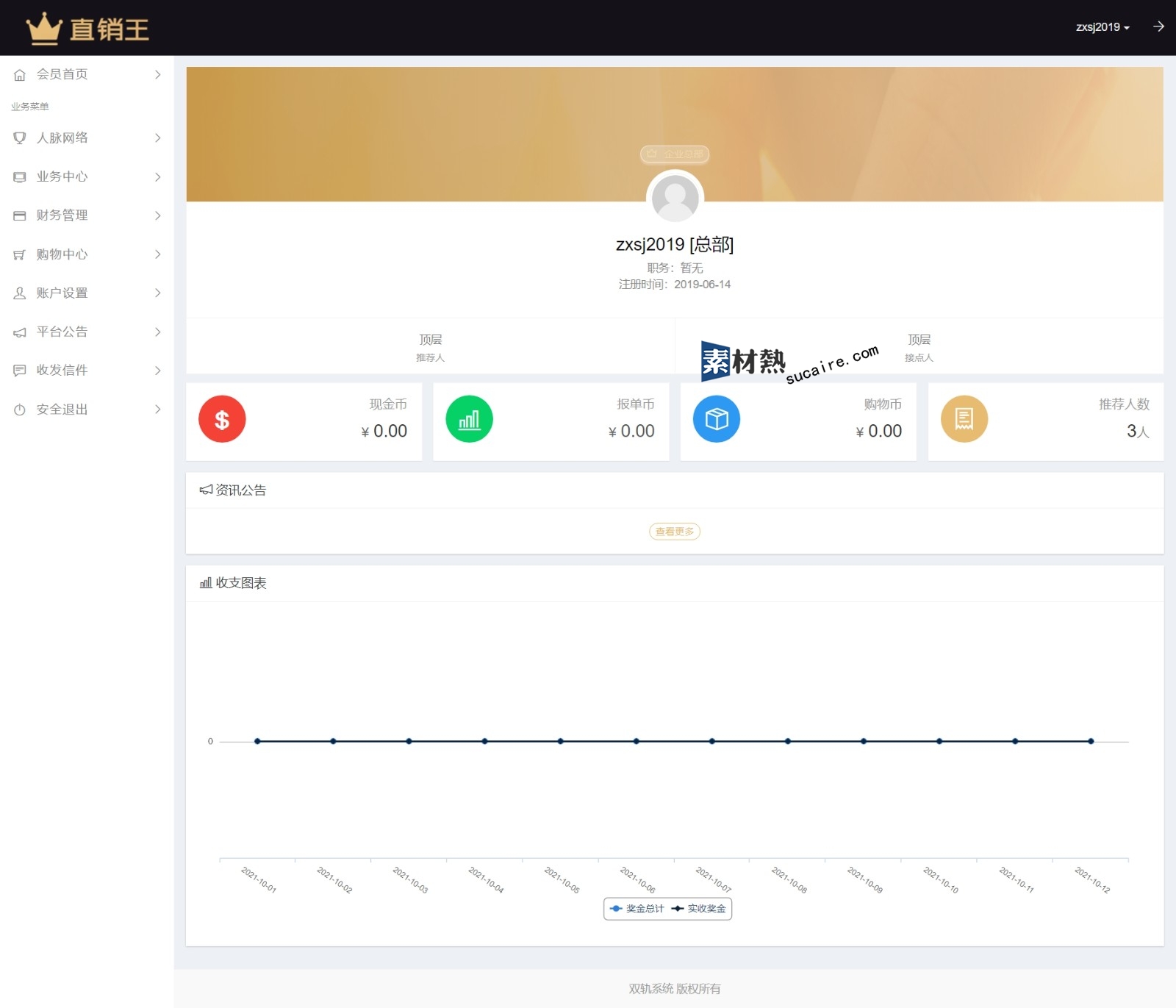Click the 现金币 ¥0.00 value
The width and height of the screenshot is (1176, 1008).
pyautogui.click(x=384, y=431)
